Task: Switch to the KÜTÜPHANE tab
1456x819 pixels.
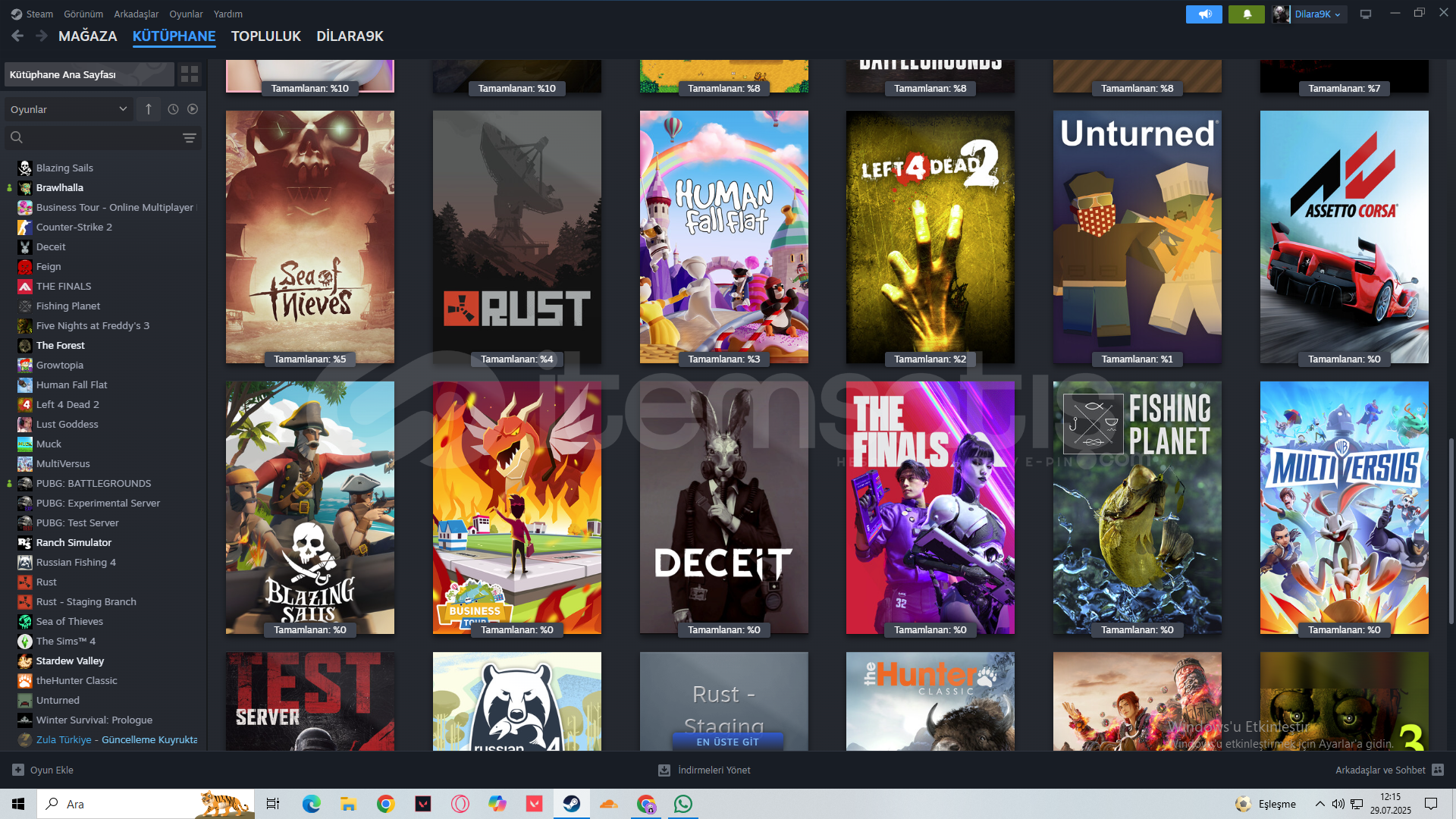Action: pos(174,36)
